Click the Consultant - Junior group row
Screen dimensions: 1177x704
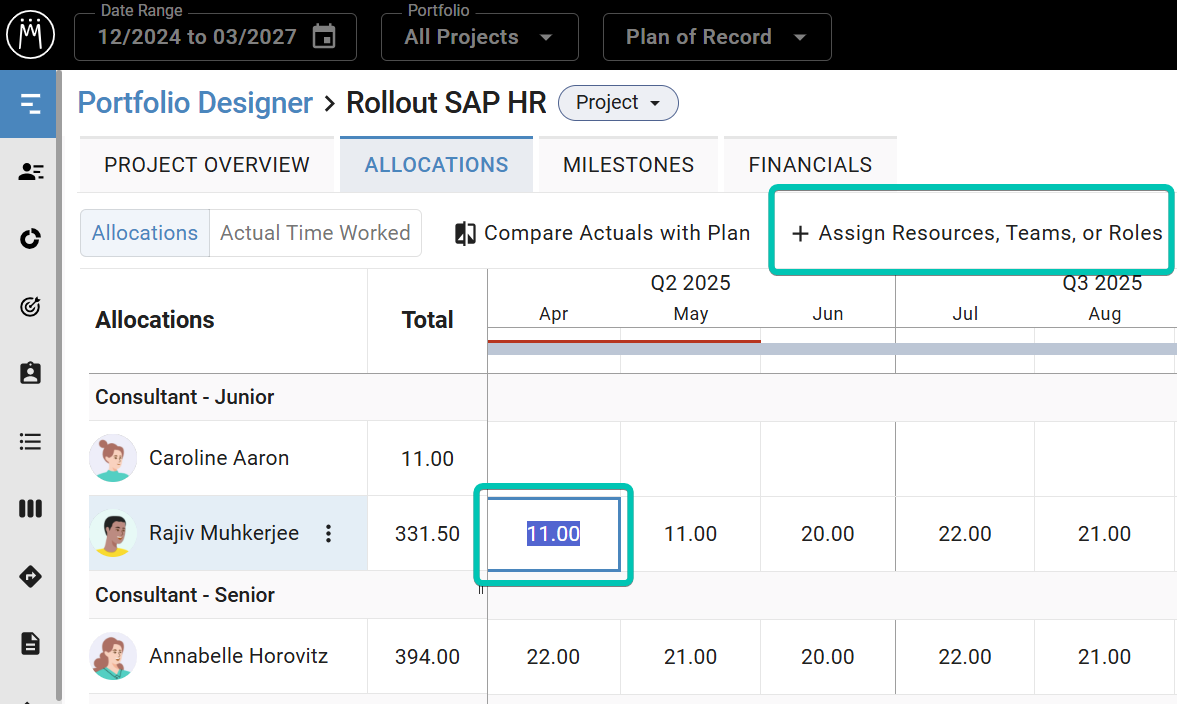click(x=288, y=397)
